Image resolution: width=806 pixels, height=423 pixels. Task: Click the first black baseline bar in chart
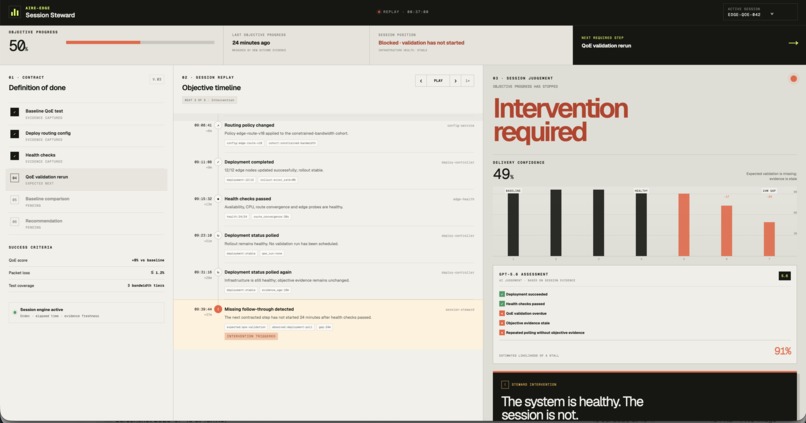coord(513,224)
